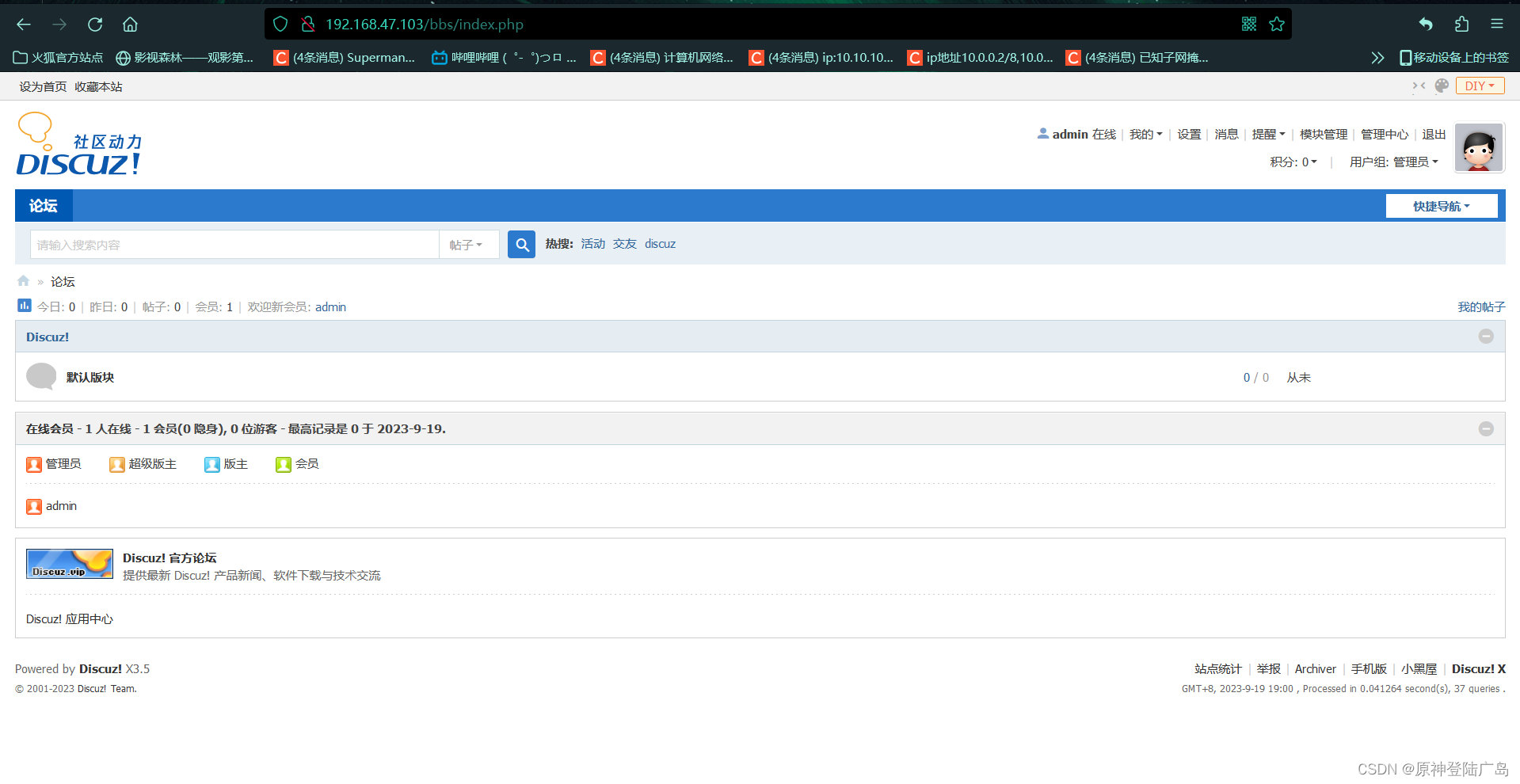
Task: Reload the current page
Action: pos(95,25)
